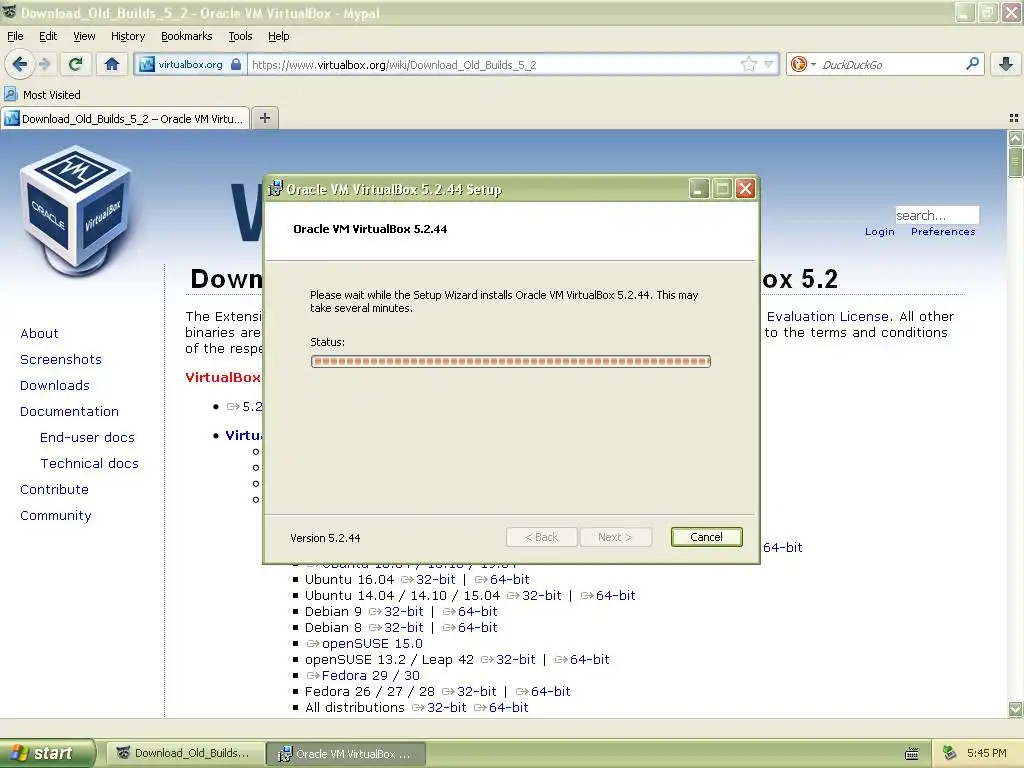Open the Downloads sidebar link
Screen dimensions: 1024x768
click(x=55, y=385)
